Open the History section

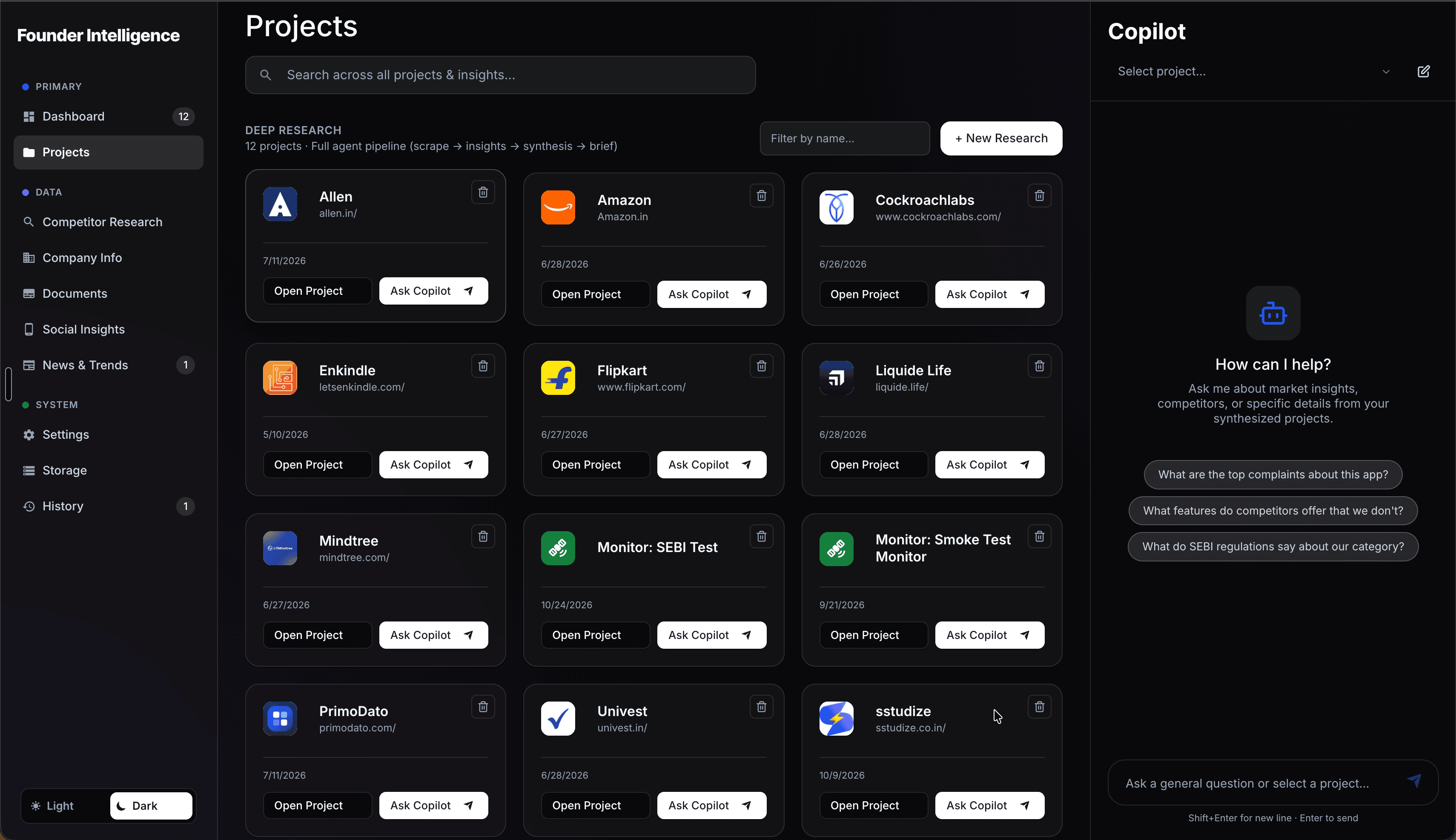pyautogui.click(x=109, y=506)
